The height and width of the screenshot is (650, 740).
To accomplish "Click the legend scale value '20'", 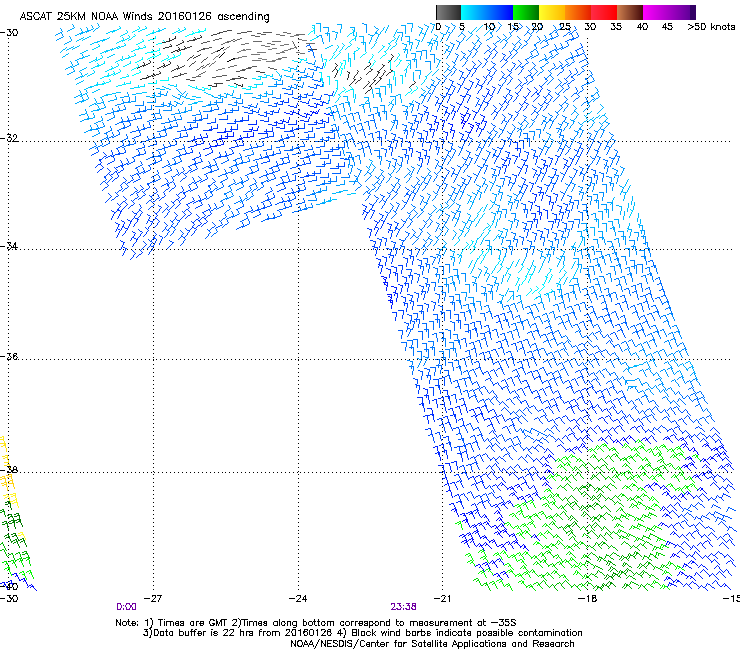I will click(x=537, y=27).
